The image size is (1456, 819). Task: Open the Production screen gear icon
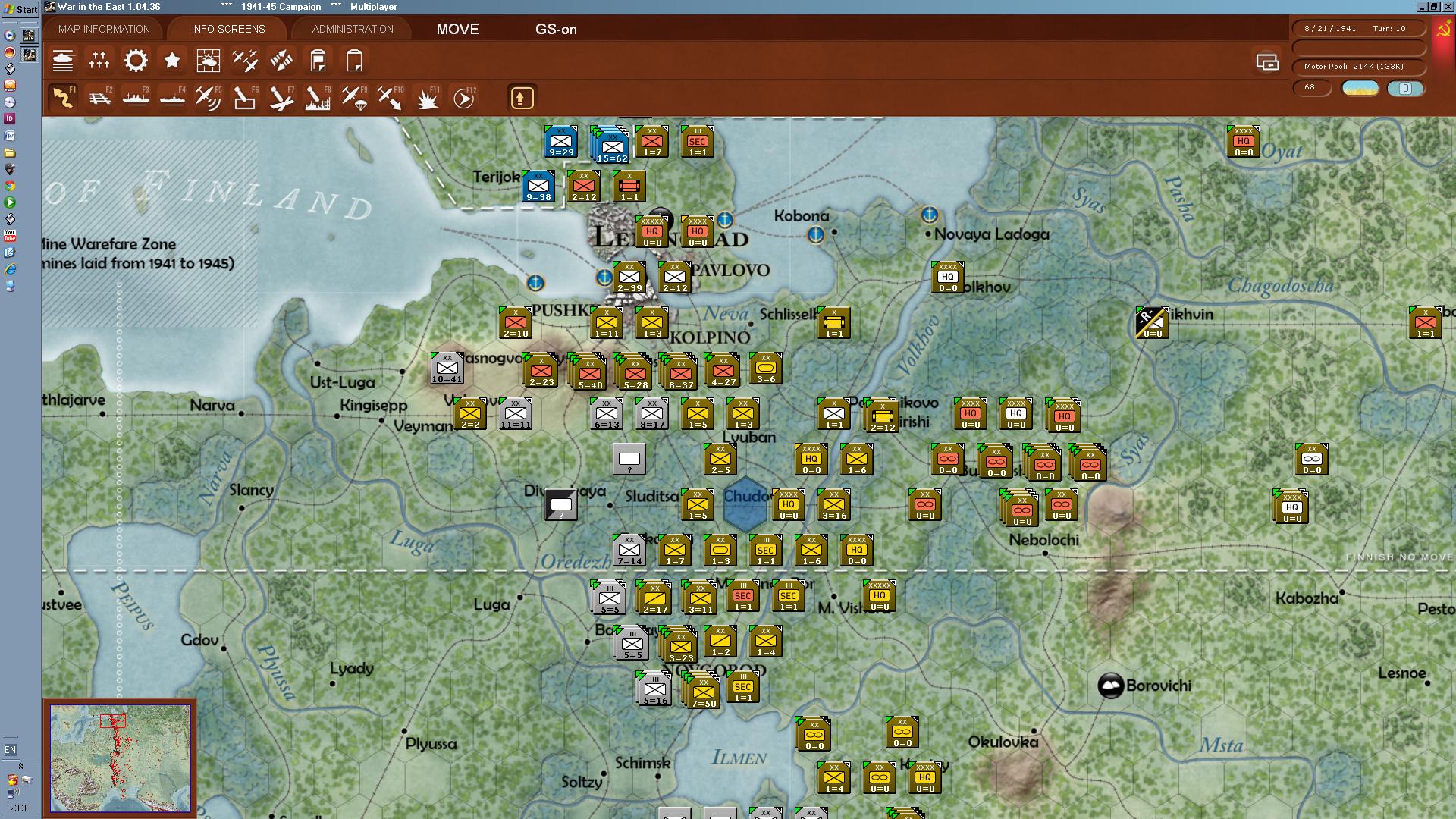tap(136, 61)
